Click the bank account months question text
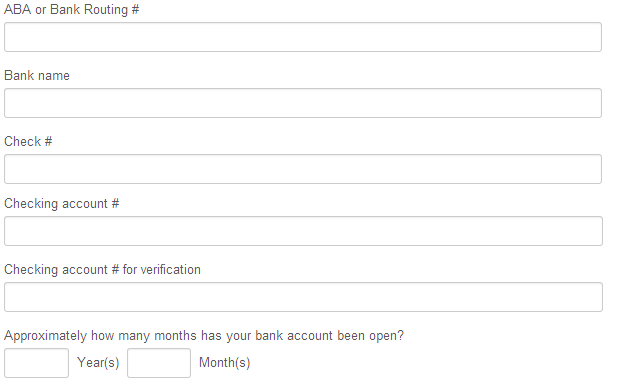The width and height of the screenshot is (618, 386). 204,336
